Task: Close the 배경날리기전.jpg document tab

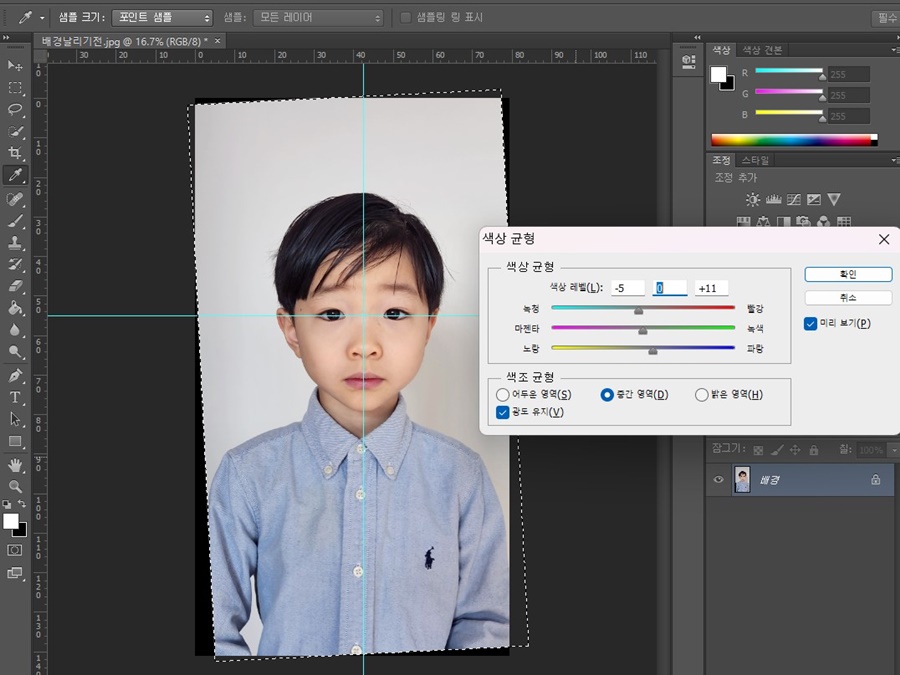Action: tap(218, 41)
